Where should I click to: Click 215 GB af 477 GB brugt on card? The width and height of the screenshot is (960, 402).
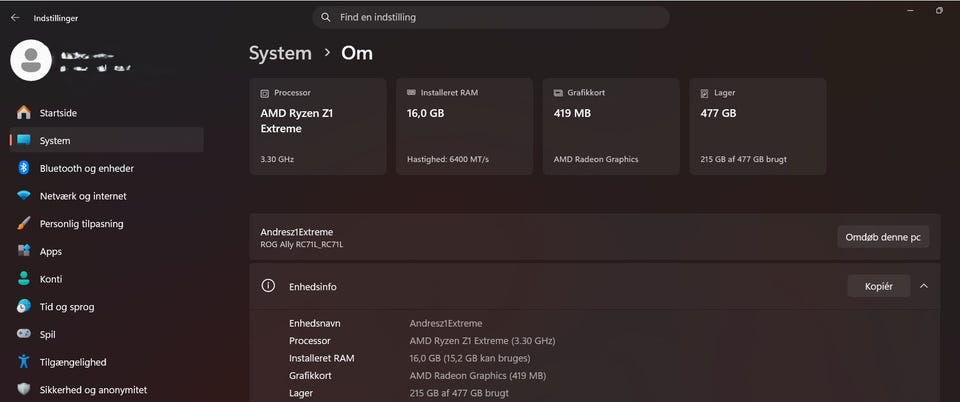(x=743, y=159)
